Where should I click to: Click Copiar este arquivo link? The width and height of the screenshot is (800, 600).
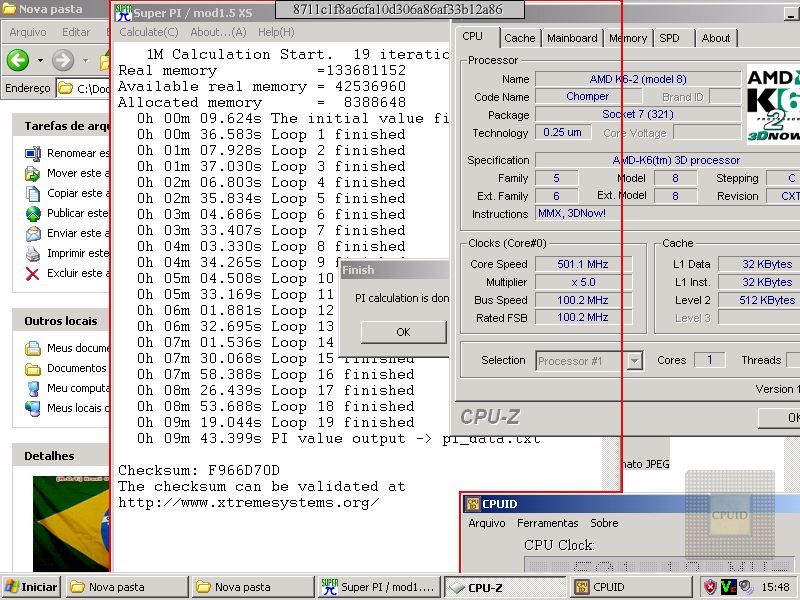point(78,193)
